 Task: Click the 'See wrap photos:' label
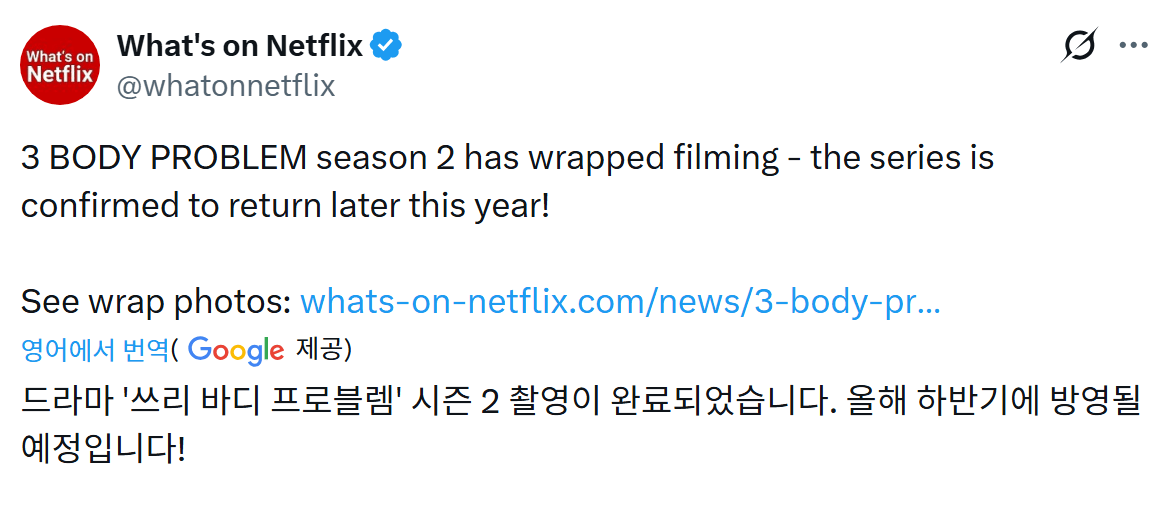pyautogui.click(x=156, y=302)
